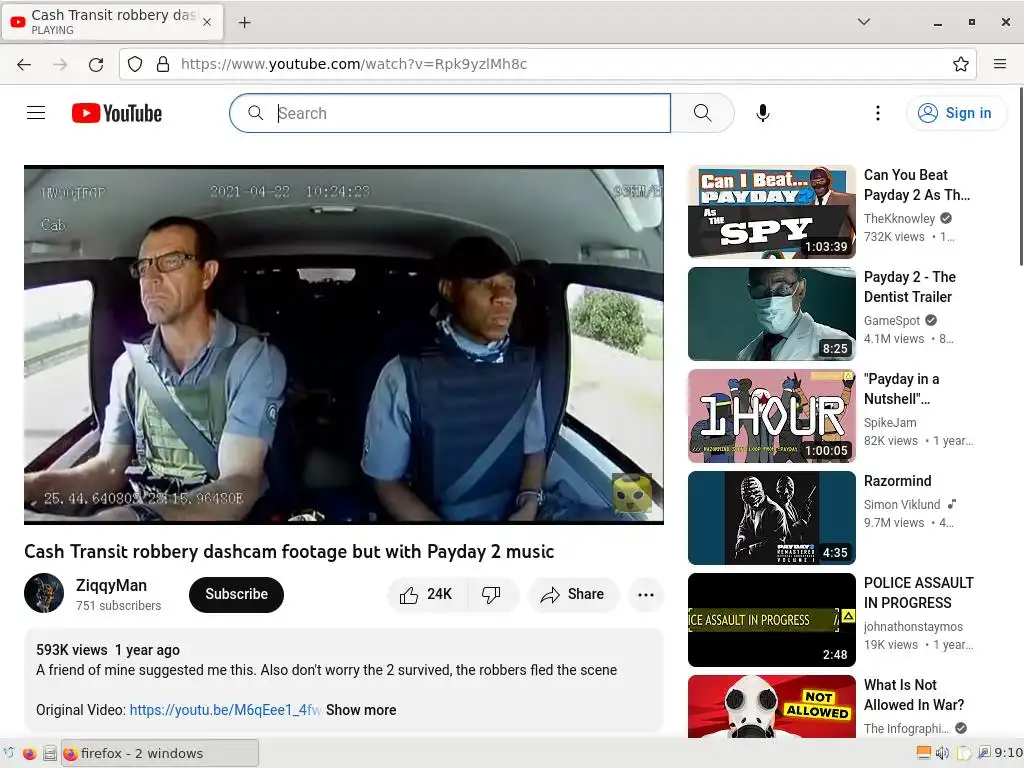Like the video with thumbs-up
The image size is (1024, 768).
click(x=426, y=594)
